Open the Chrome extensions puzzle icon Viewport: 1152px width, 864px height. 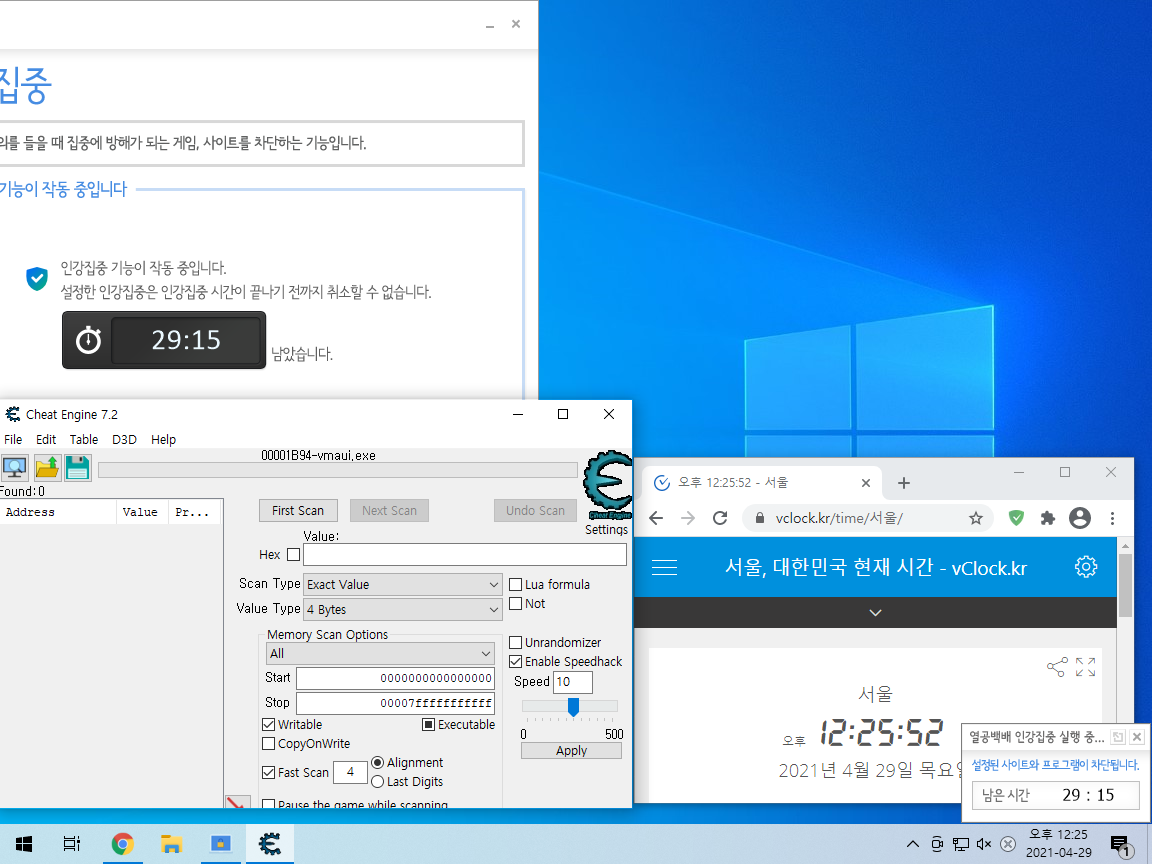pos(1048,518)
